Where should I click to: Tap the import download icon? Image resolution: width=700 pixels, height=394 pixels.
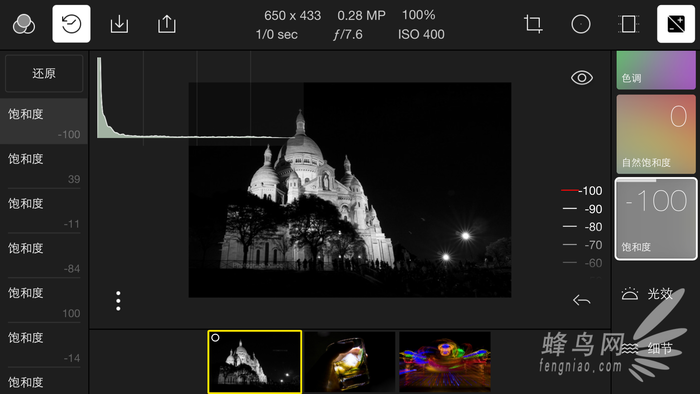coord(119,24)
